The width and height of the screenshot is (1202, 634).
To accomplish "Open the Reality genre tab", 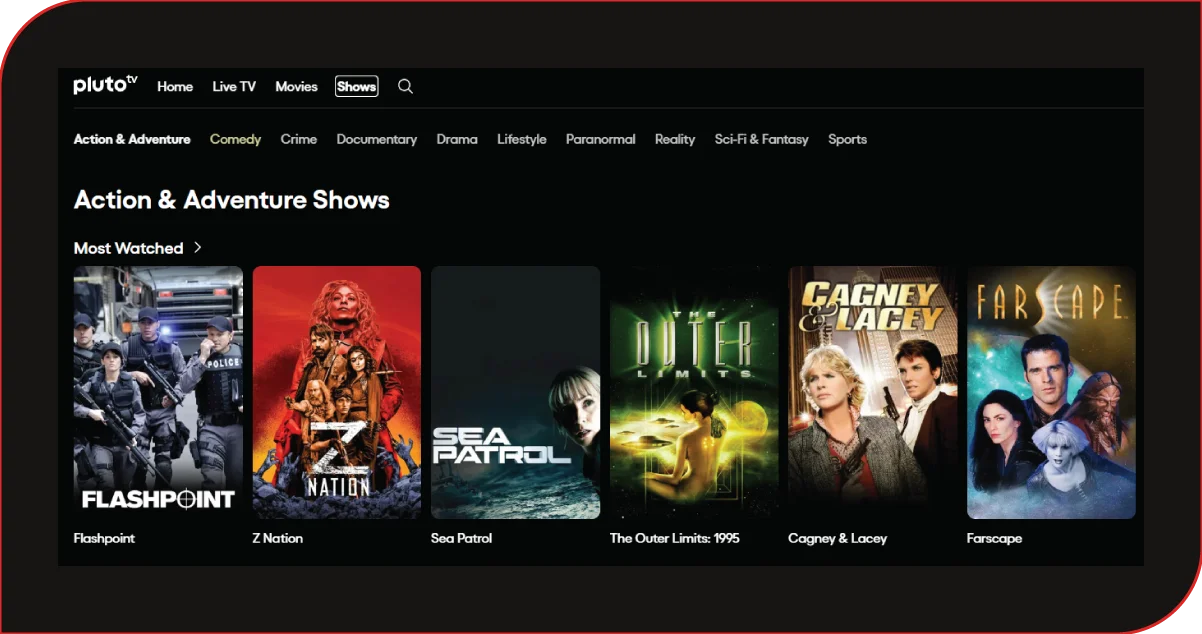I will pos(675,139).
